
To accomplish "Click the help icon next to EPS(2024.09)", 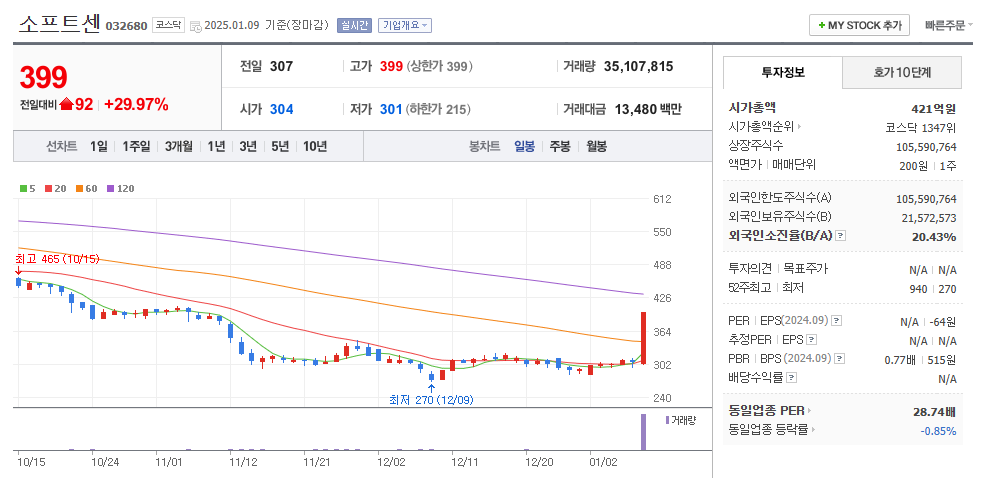I will tap(836, 321).
